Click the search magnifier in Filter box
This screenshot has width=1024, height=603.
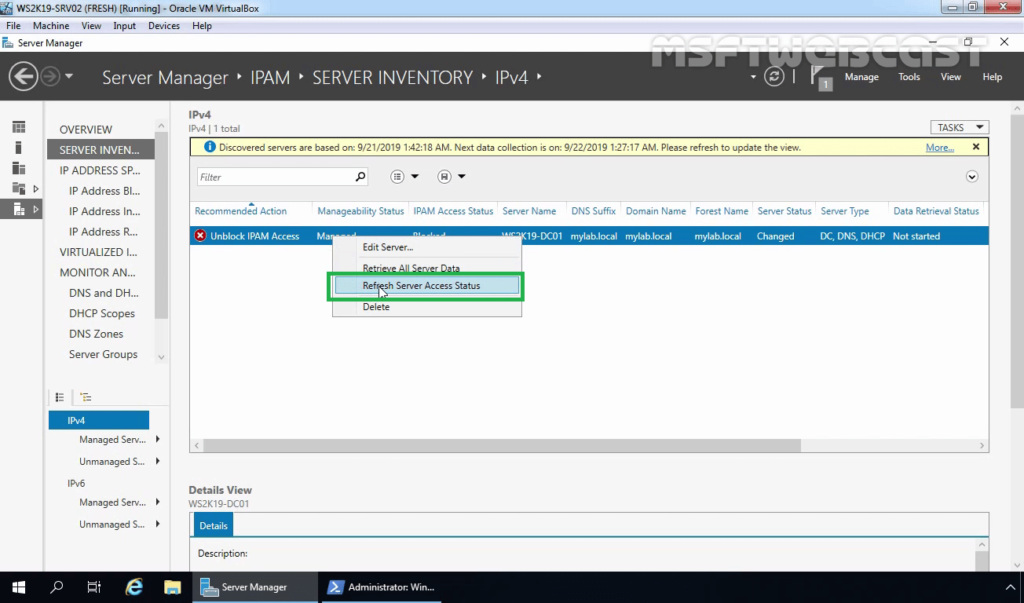360,176
